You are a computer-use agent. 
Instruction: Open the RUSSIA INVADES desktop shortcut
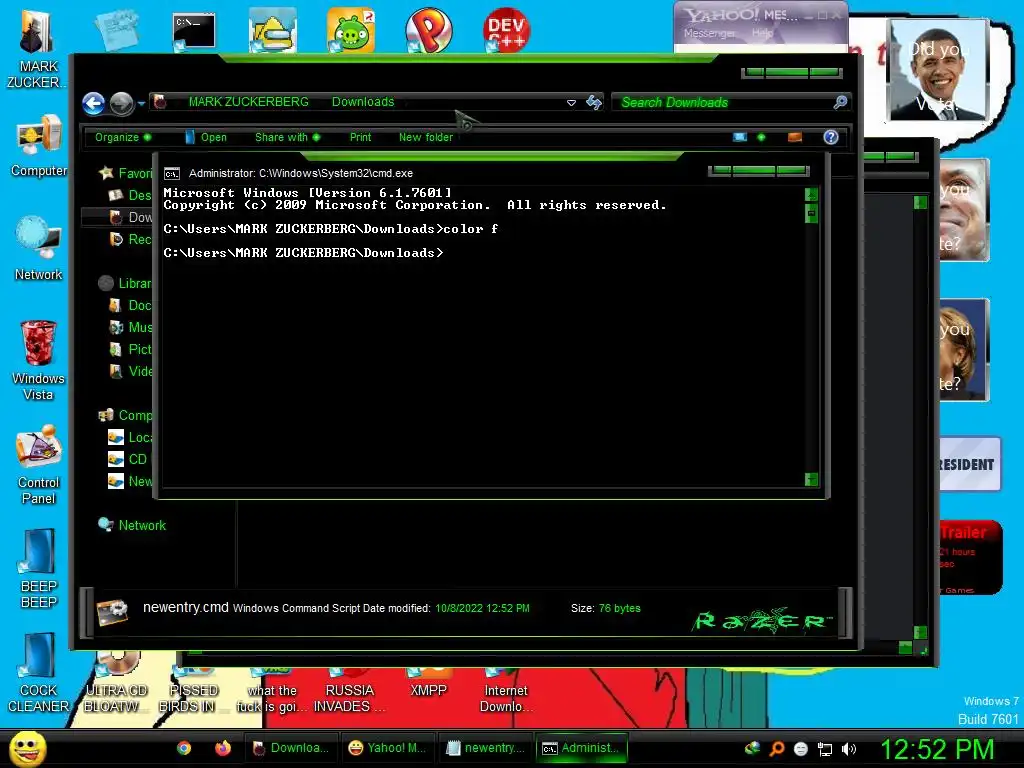[349, 691]
